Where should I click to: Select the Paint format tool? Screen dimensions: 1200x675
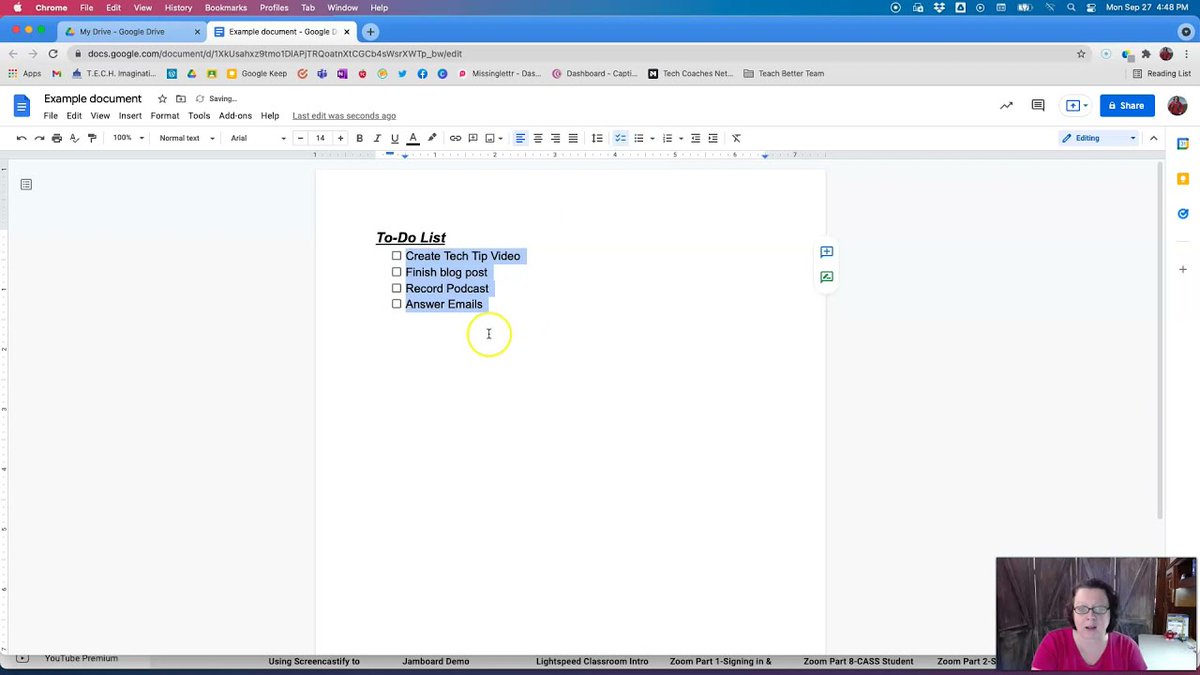point(93,138)
